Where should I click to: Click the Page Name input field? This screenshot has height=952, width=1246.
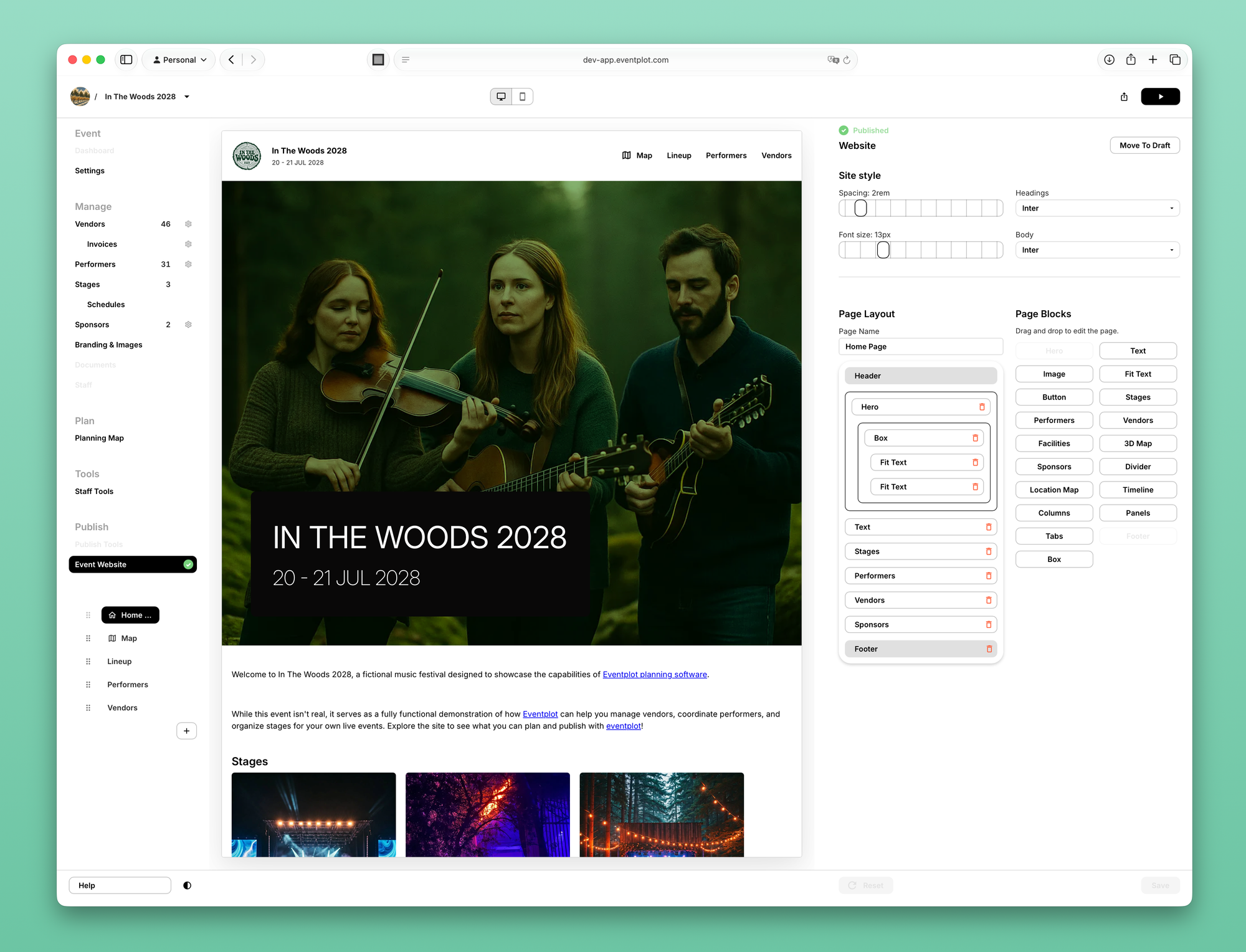click(x=920, y=346)
